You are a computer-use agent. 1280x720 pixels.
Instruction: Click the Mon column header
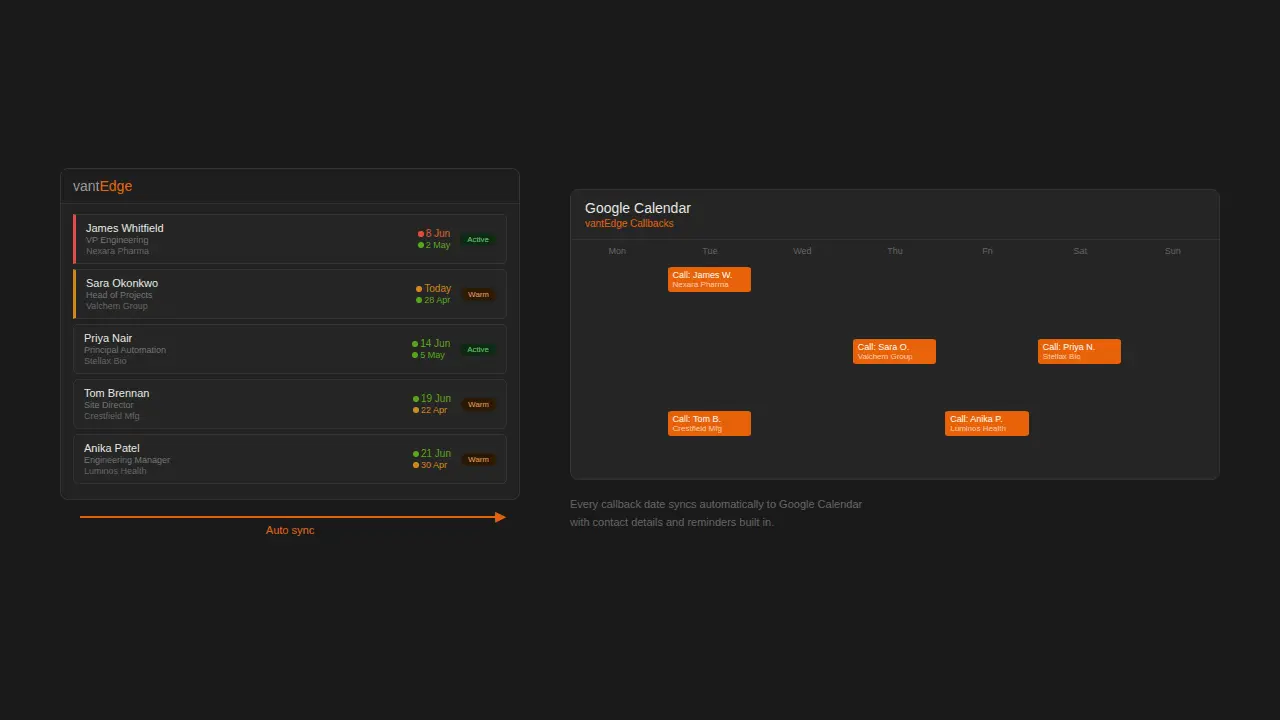(x=617, y=251)
